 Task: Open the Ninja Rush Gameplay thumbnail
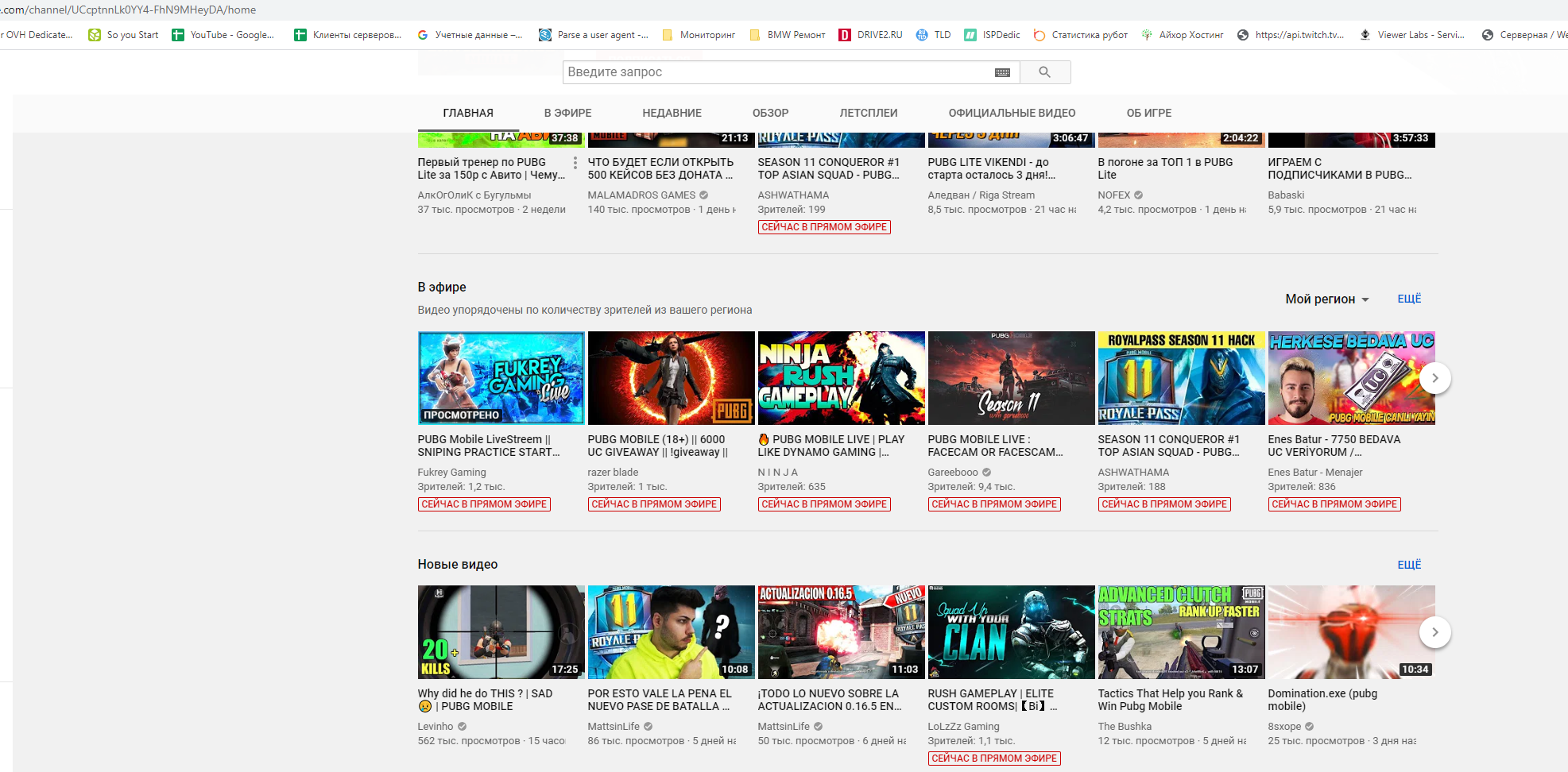tap(841, 378)
